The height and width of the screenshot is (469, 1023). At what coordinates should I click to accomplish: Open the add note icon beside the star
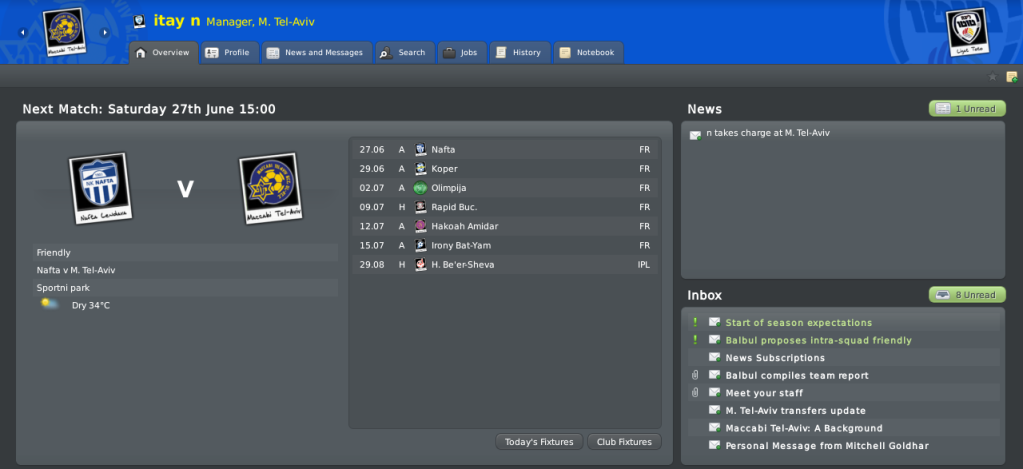tap(1012, 77)
